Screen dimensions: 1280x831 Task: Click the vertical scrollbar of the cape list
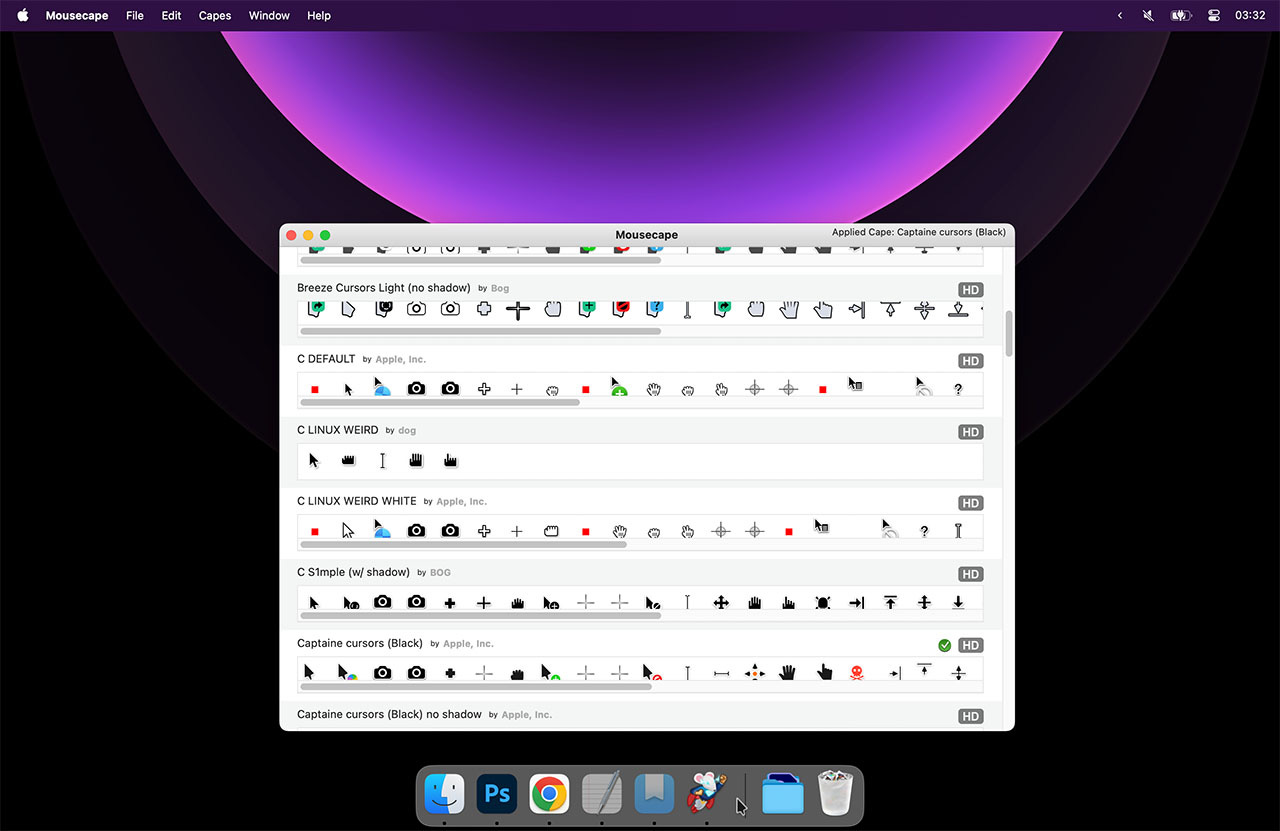(x=1009, y=334)
